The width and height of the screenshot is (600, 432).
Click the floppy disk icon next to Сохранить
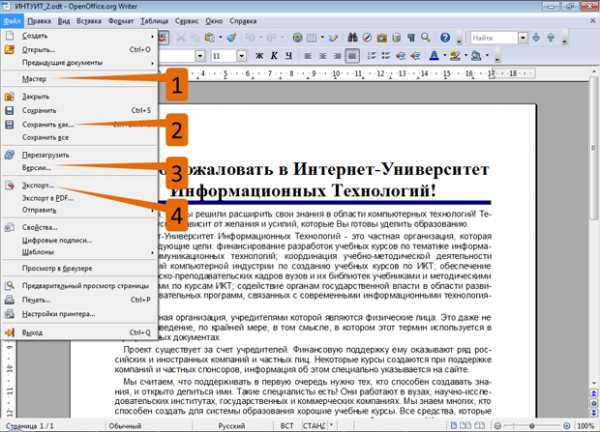tap(9, 110)
